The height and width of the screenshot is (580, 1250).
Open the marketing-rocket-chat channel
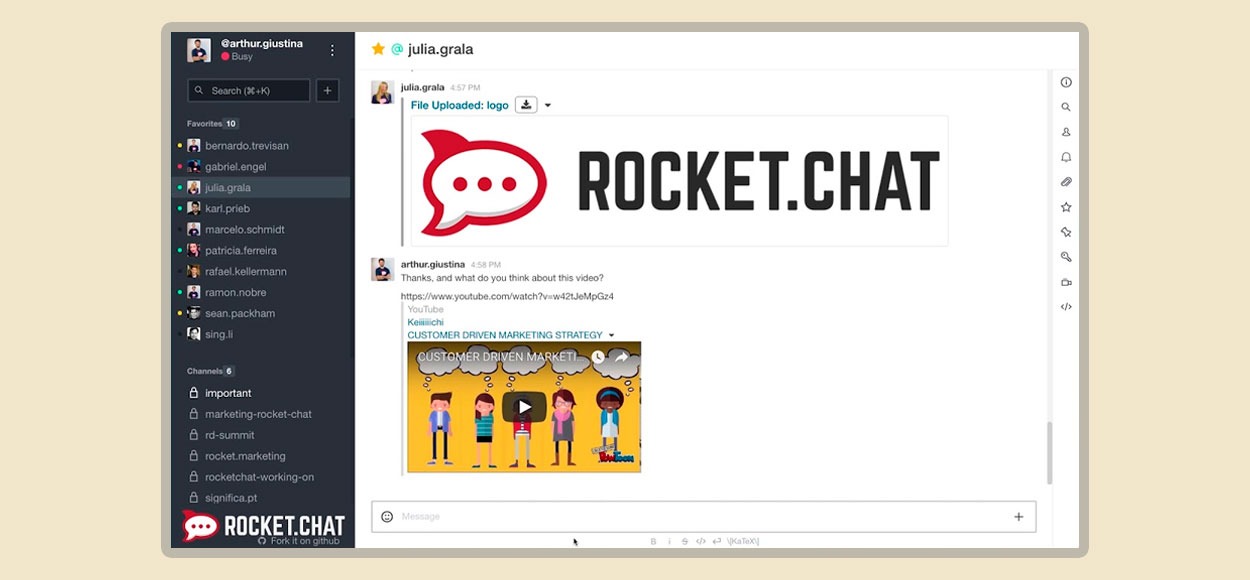[260, 415]
